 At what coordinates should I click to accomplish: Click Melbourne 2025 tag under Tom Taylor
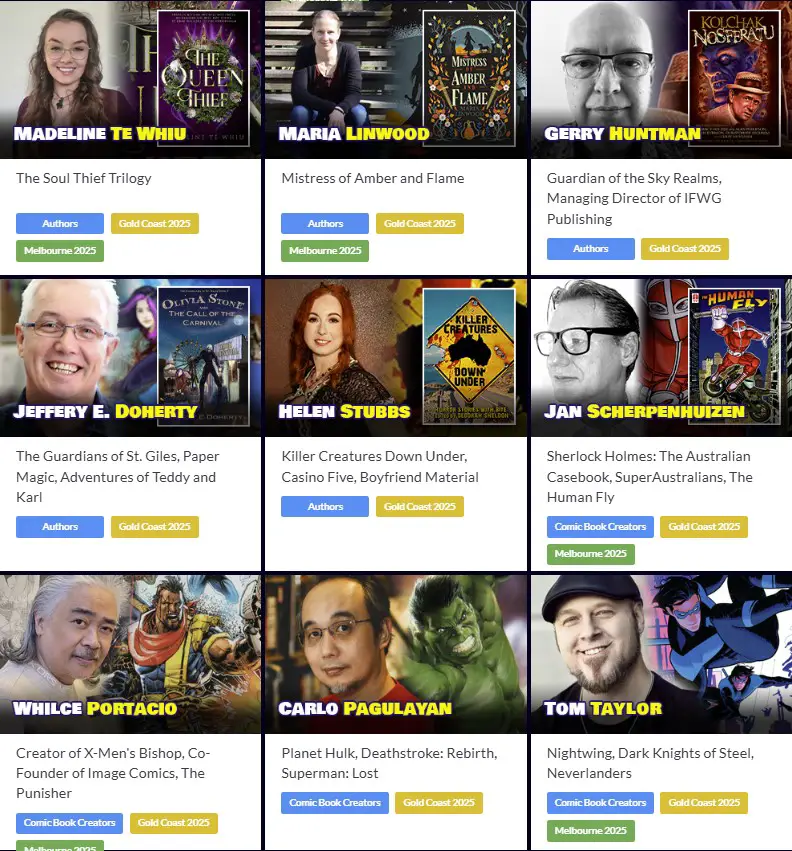[591, 830]
